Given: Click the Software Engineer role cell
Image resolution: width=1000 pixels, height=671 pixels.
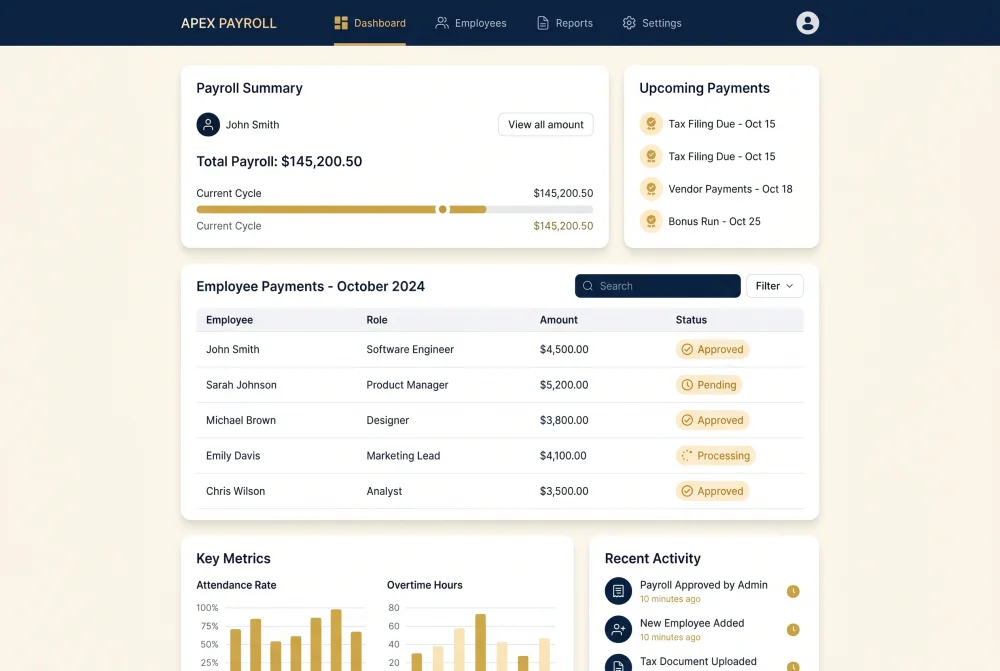Looking at the screenshot, I should [410, 350].
